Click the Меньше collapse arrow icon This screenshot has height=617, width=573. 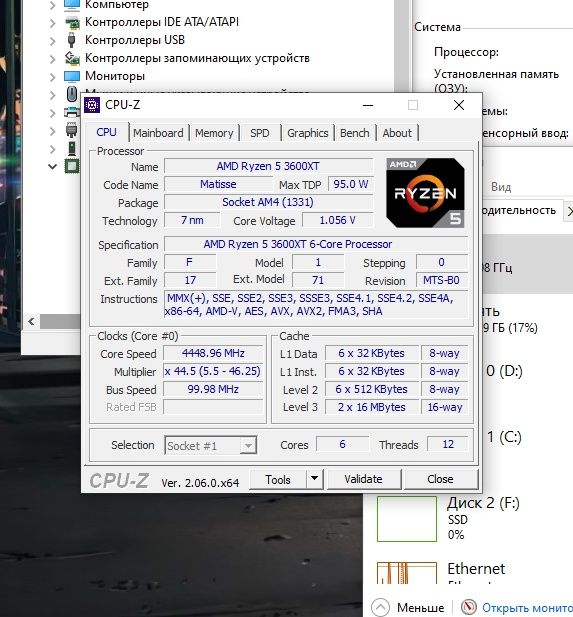pos(380,608)
